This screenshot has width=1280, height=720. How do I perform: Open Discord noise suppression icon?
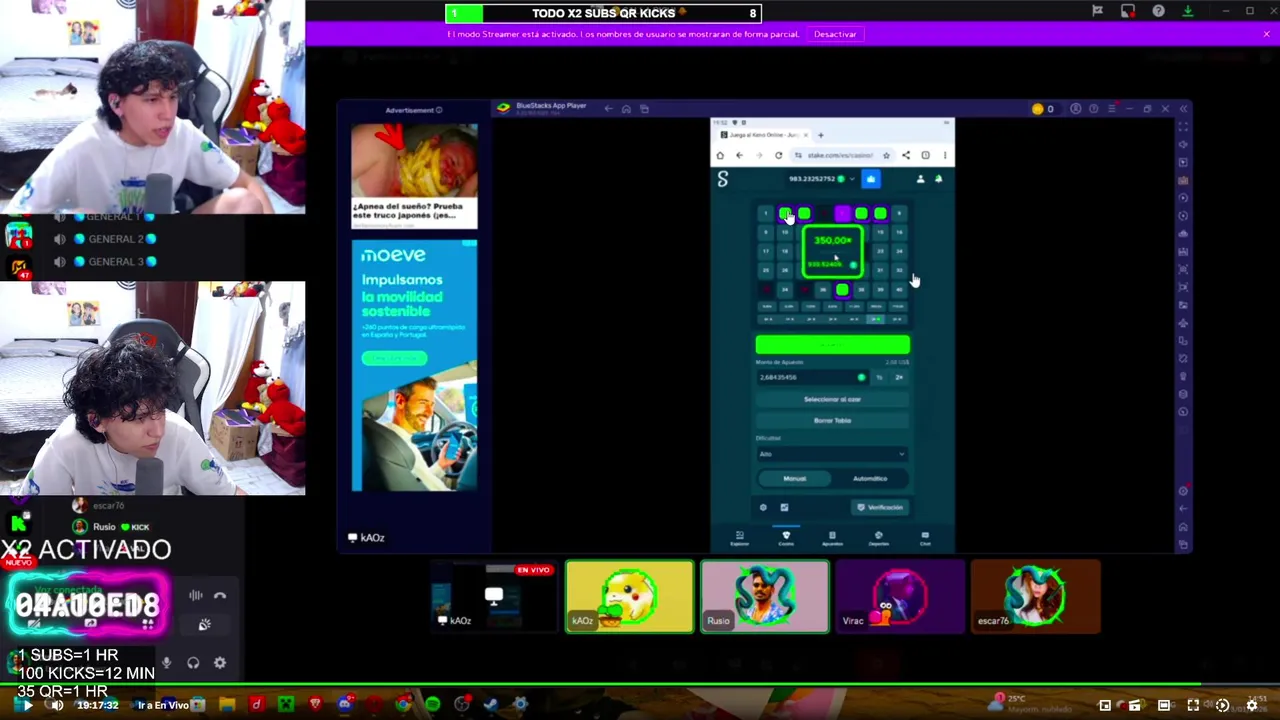(x=196, y=596)
